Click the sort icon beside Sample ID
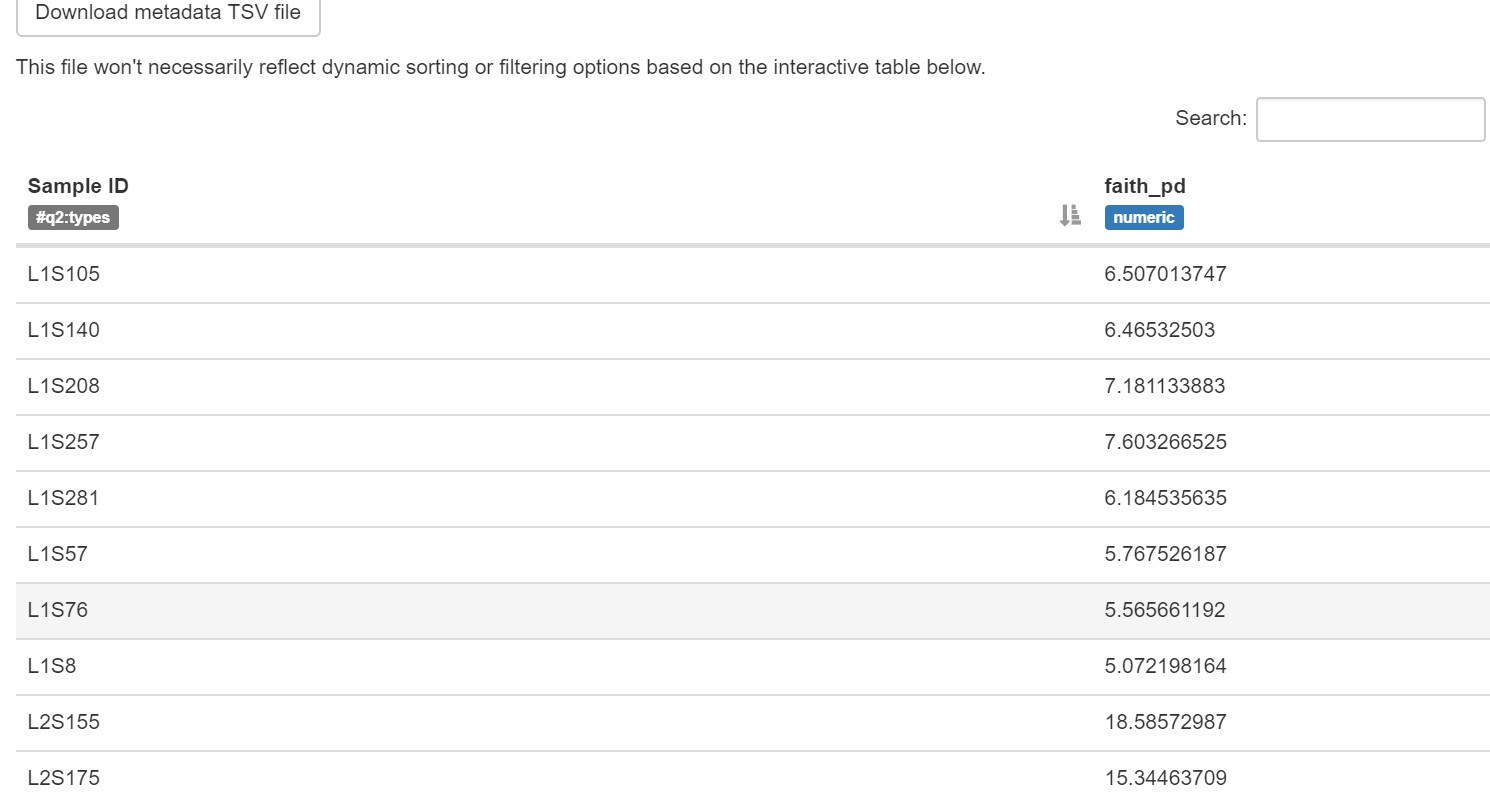 tap(1070, 215)
